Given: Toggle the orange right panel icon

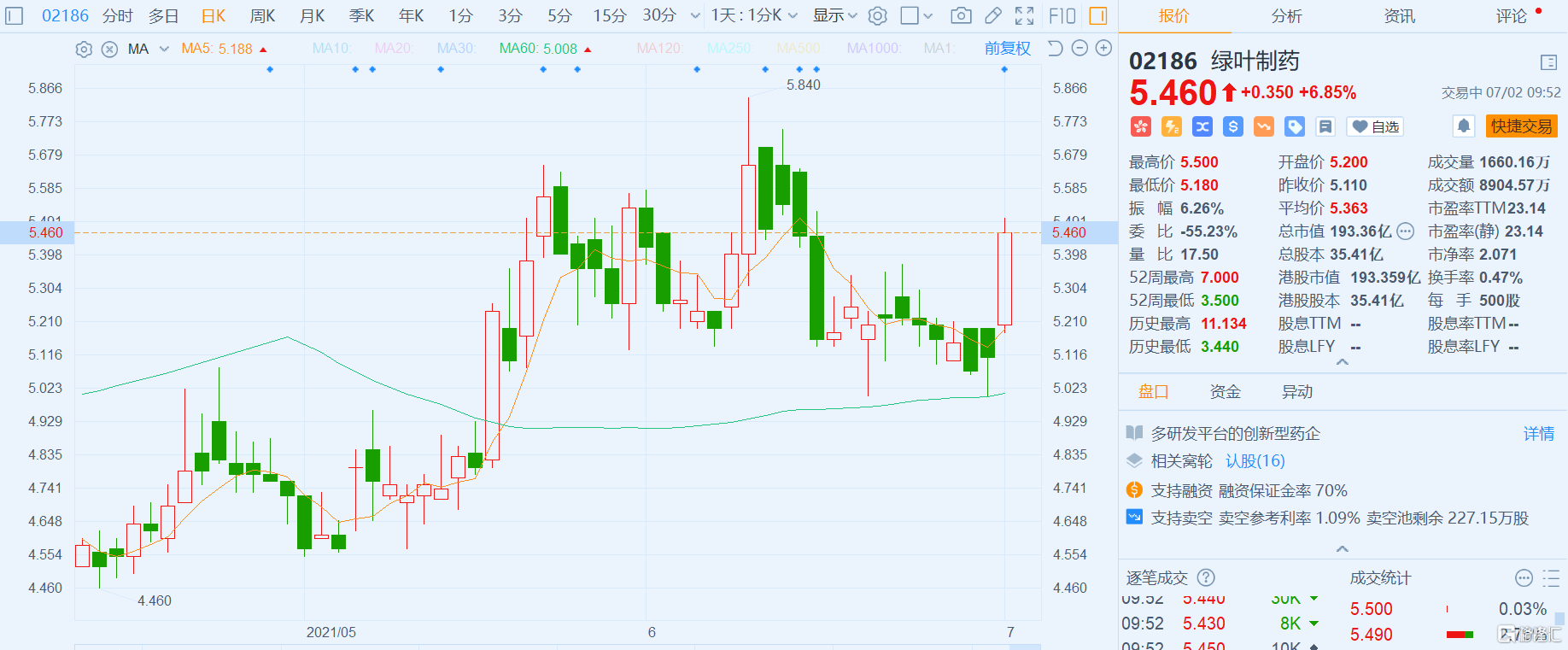Looking at the screenshot, I should [x=1098, y=15].
